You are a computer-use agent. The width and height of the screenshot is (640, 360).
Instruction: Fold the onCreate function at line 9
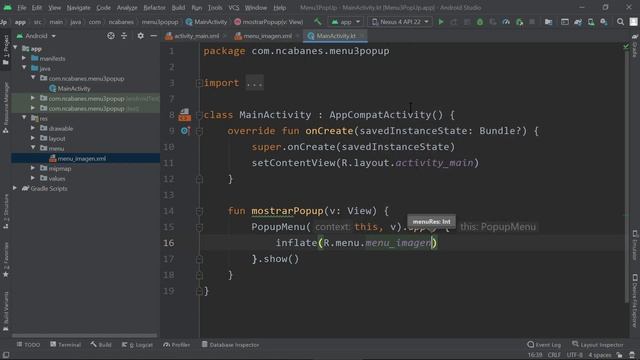(199, 131)
